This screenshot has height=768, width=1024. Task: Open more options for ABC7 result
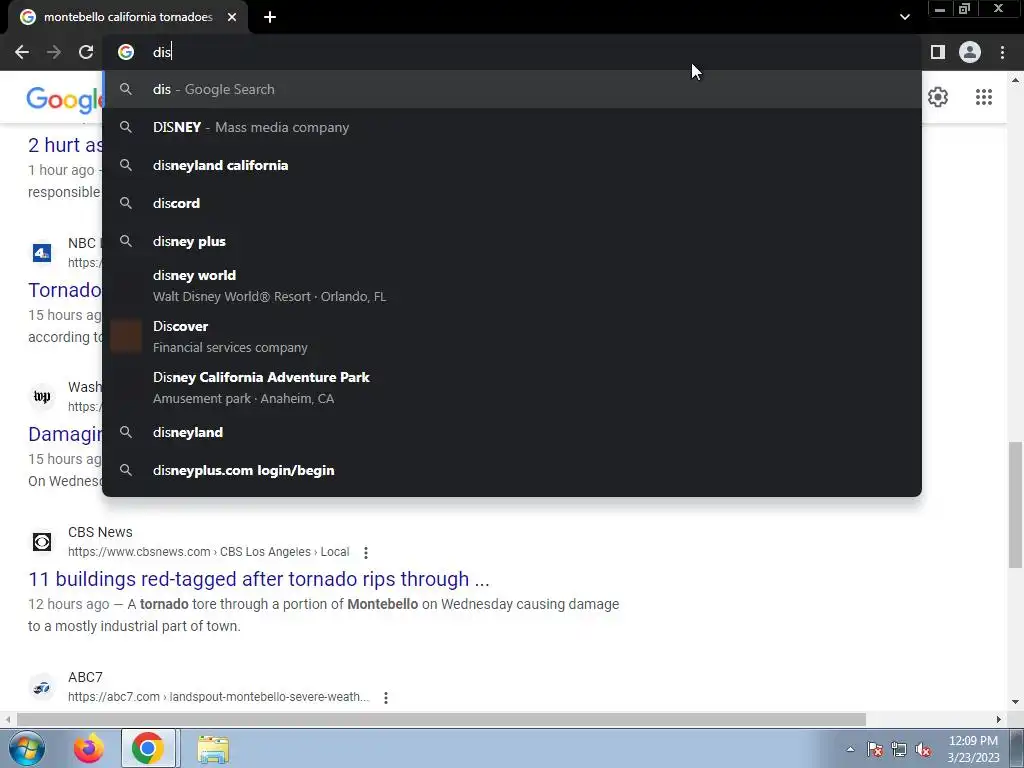(386, 697)
